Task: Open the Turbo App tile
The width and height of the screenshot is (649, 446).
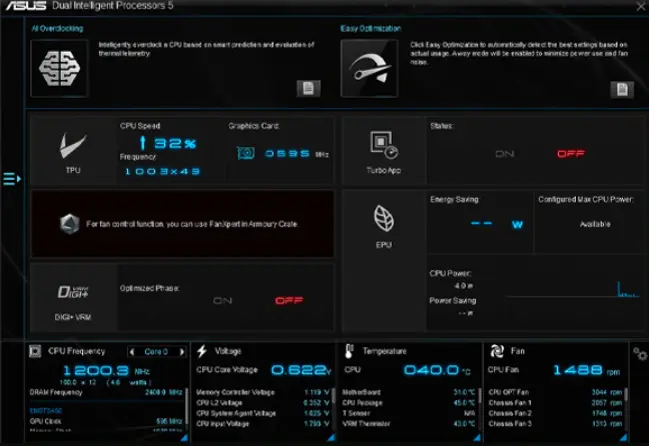Action: [x=384, y=150]
